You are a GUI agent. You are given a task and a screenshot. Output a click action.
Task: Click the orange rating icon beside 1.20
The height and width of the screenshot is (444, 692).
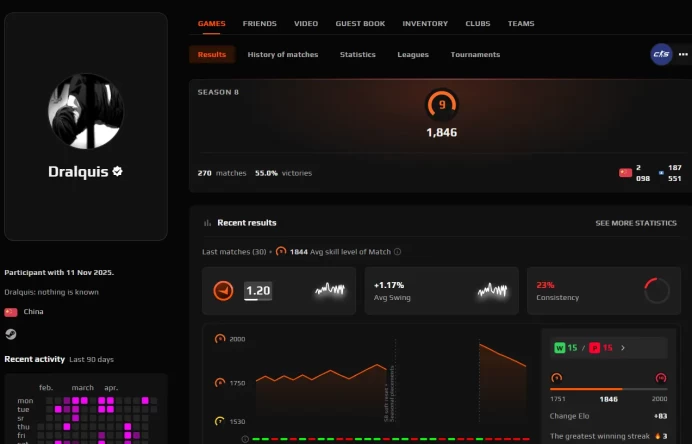(x=223, y=291)
